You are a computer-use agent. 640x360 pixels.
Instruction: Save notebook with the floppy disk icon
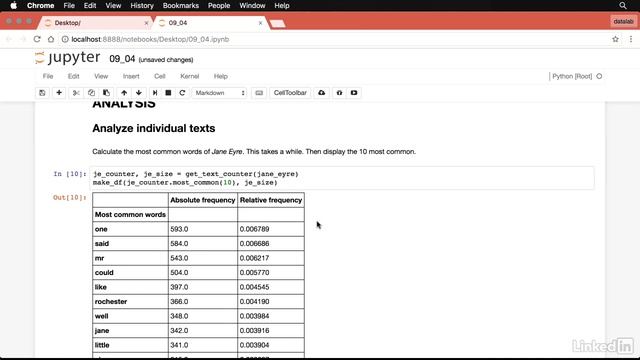[42, 93]
